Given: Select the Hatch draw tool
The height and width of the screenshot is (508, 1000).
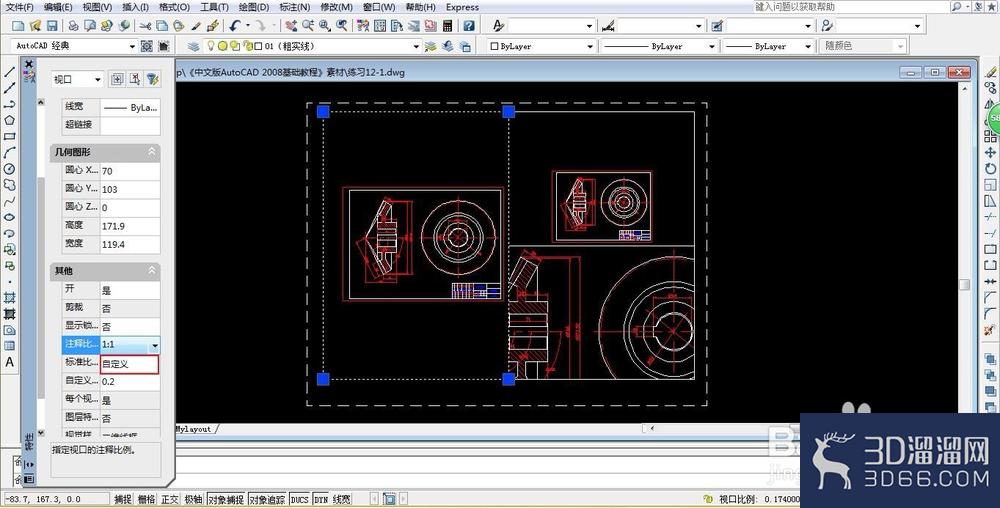Looking at the screenshot, I should click(x=10, y=298).
